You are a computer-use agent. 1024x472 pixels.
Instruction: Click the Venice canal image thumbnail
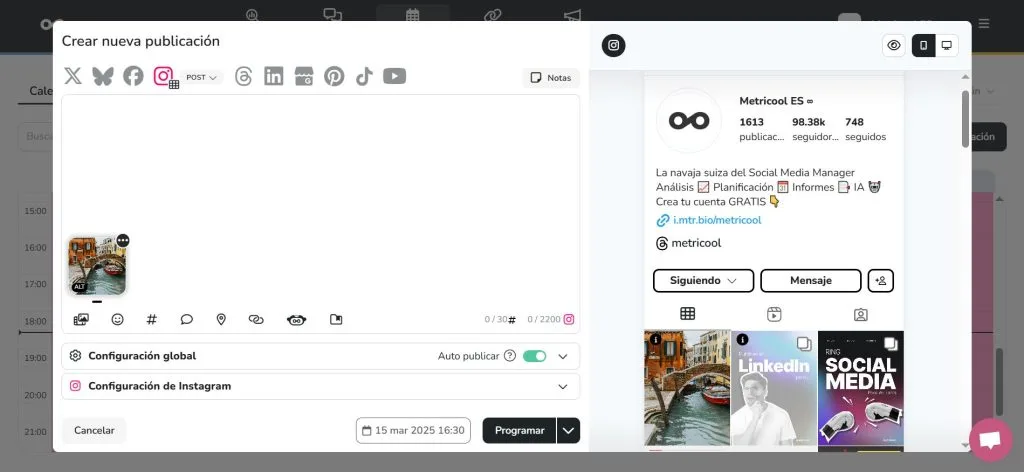[97, 265]
